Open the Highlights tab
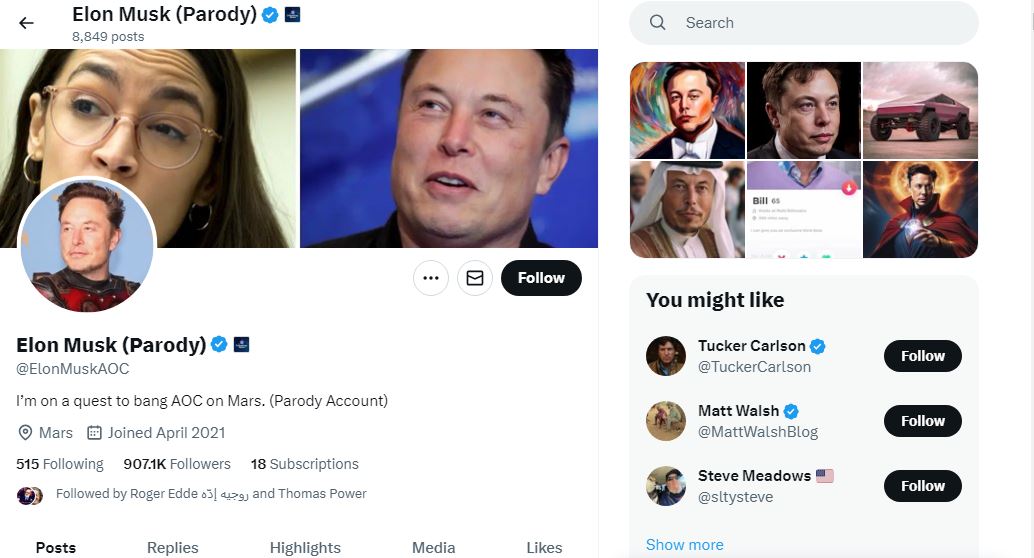The height and width of the screenshot is (558, 1034). tap(305, 547)
